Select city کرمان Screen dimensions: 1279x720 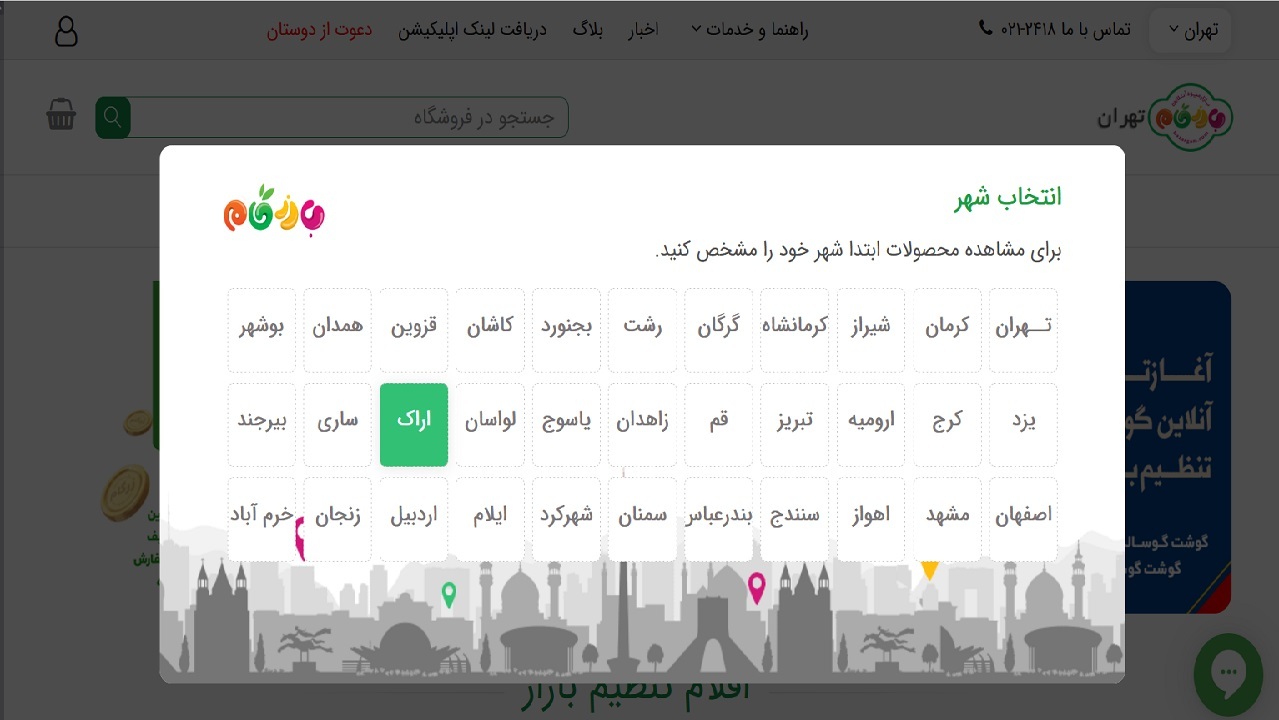click(947, 330)
